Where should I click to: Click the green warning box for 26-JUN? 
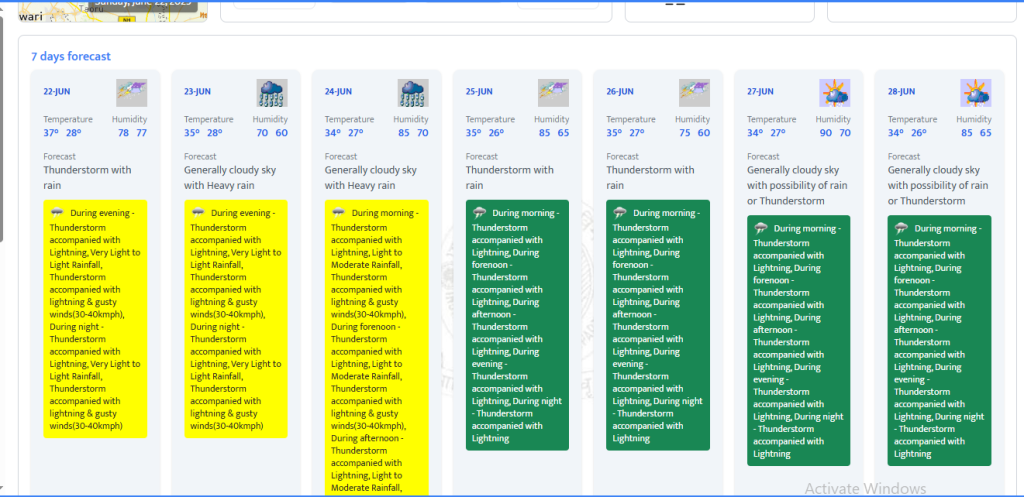[658, 325]
